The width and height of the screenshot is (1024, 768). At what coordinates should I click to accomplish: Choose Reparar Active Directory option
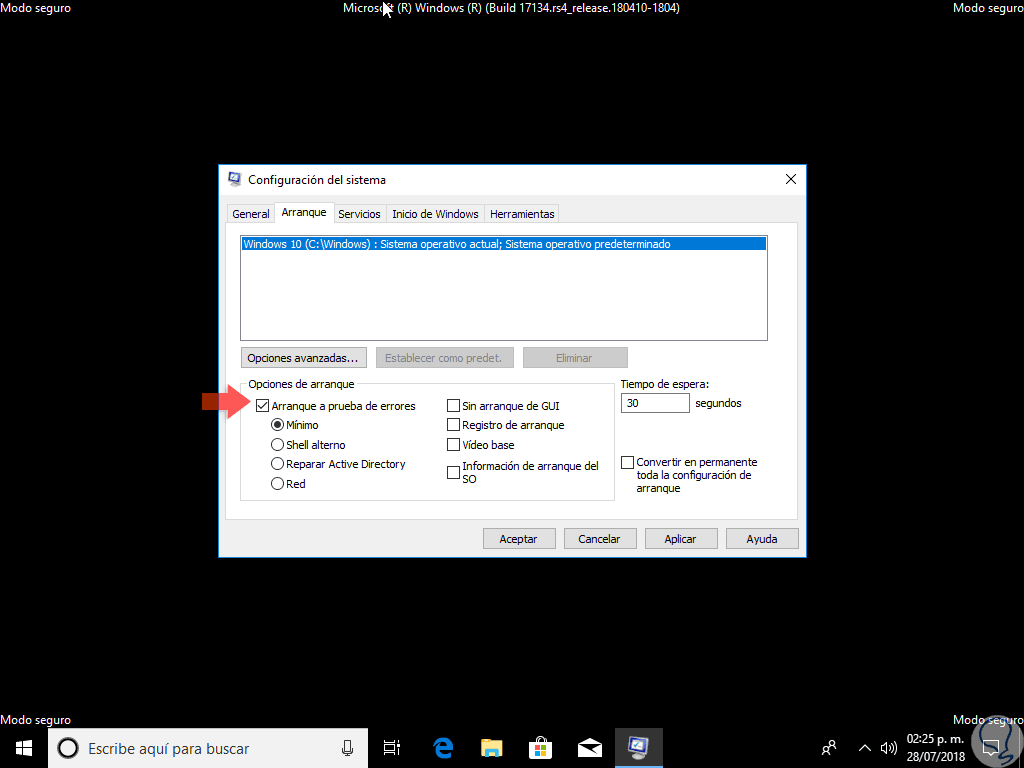277,464
